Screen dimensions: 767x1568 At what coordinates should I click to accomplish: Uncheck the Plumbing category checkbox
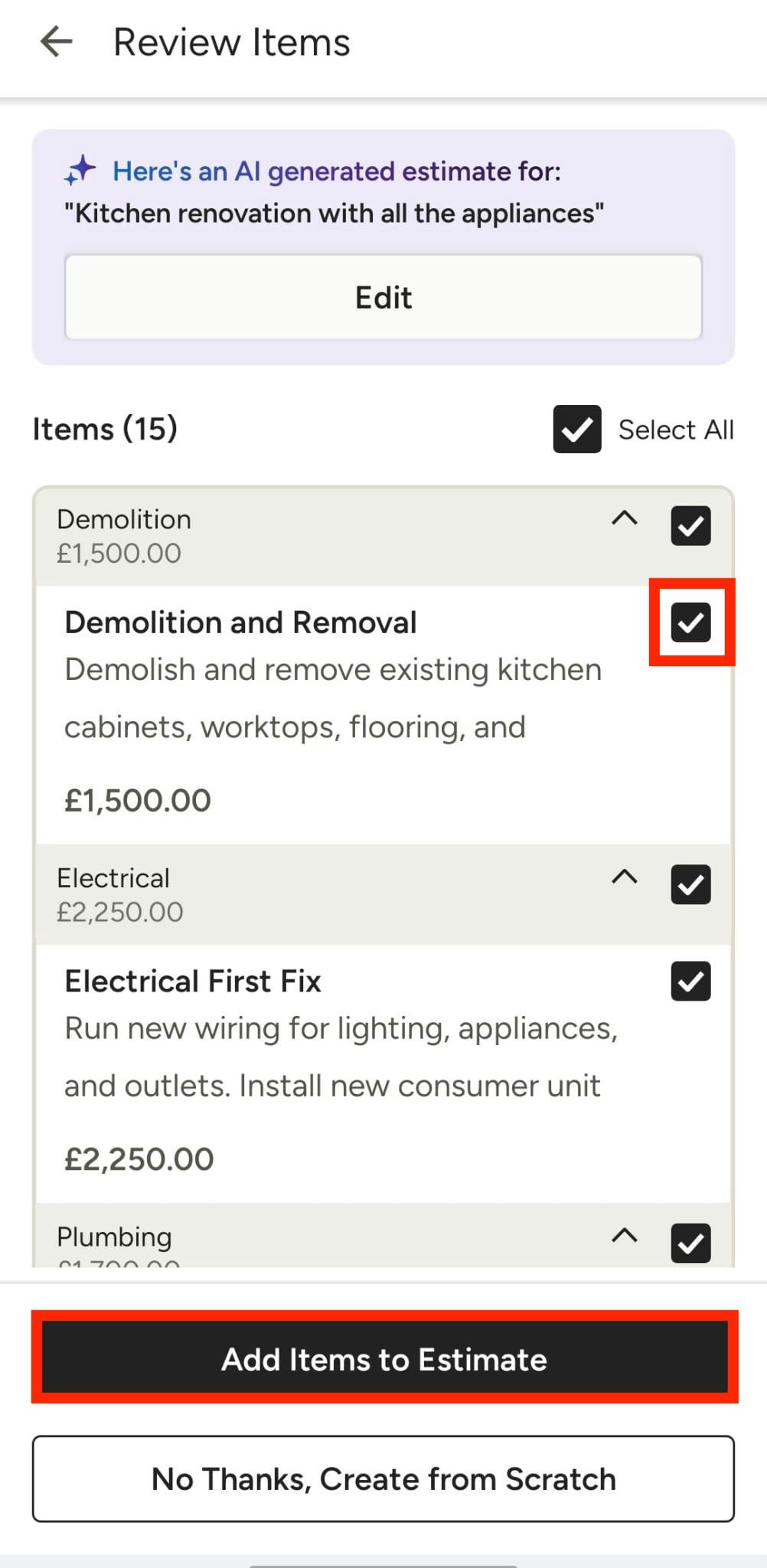pyautogui.click(x=690, y=1242)
